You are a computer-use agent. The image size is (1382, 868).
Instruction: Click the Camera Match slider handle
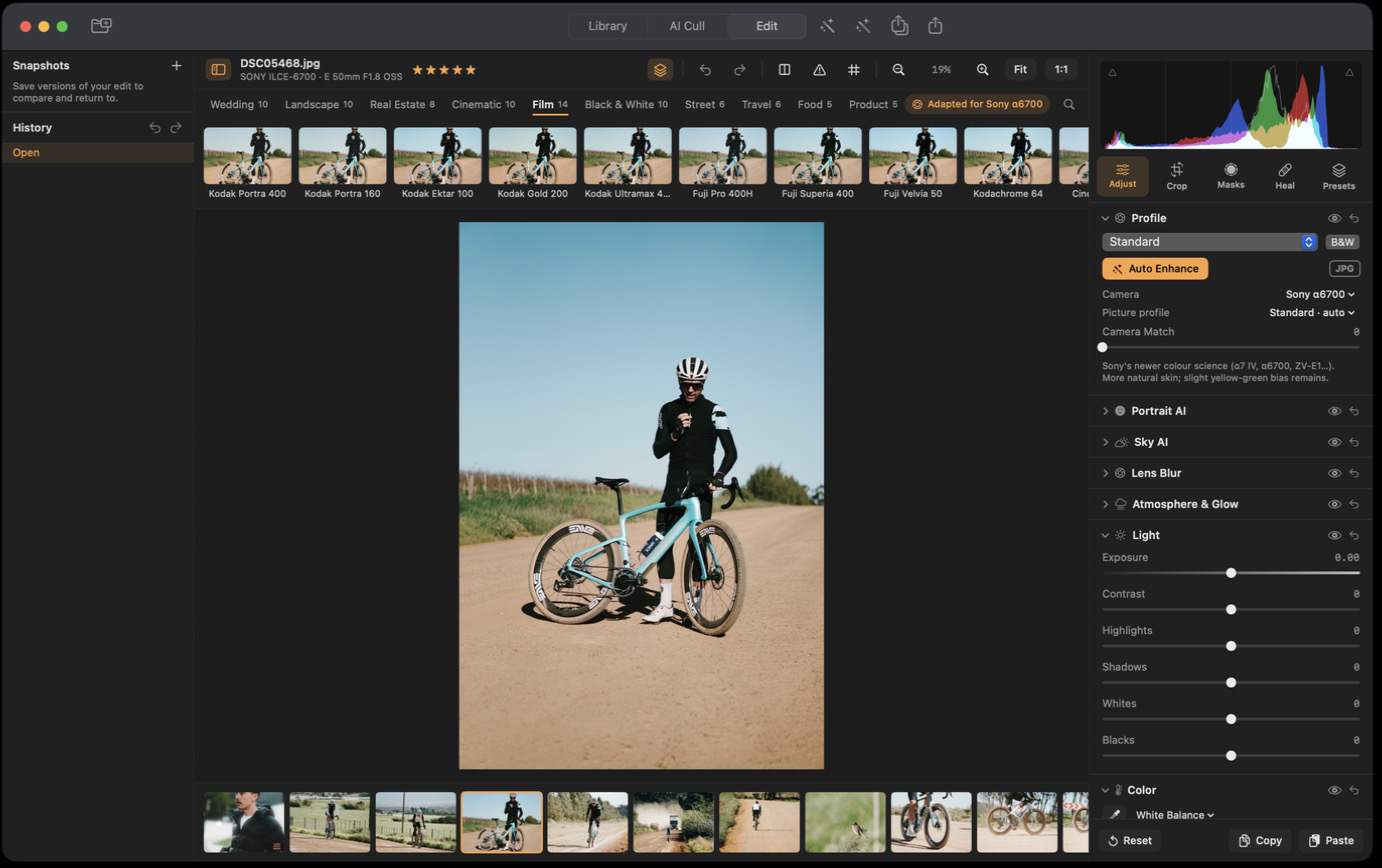pyautogui.click(x=1103, y=347)
